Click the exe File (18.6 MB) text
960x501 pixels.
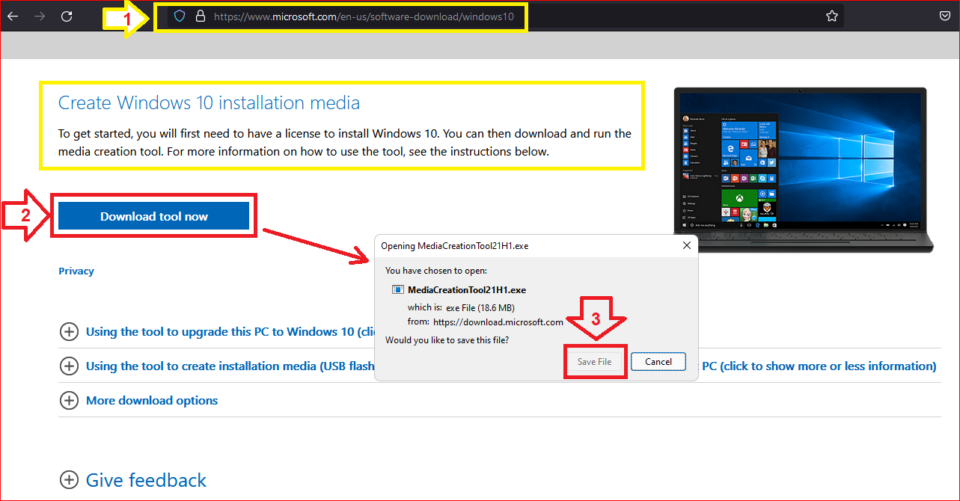(x=480, y=307)
